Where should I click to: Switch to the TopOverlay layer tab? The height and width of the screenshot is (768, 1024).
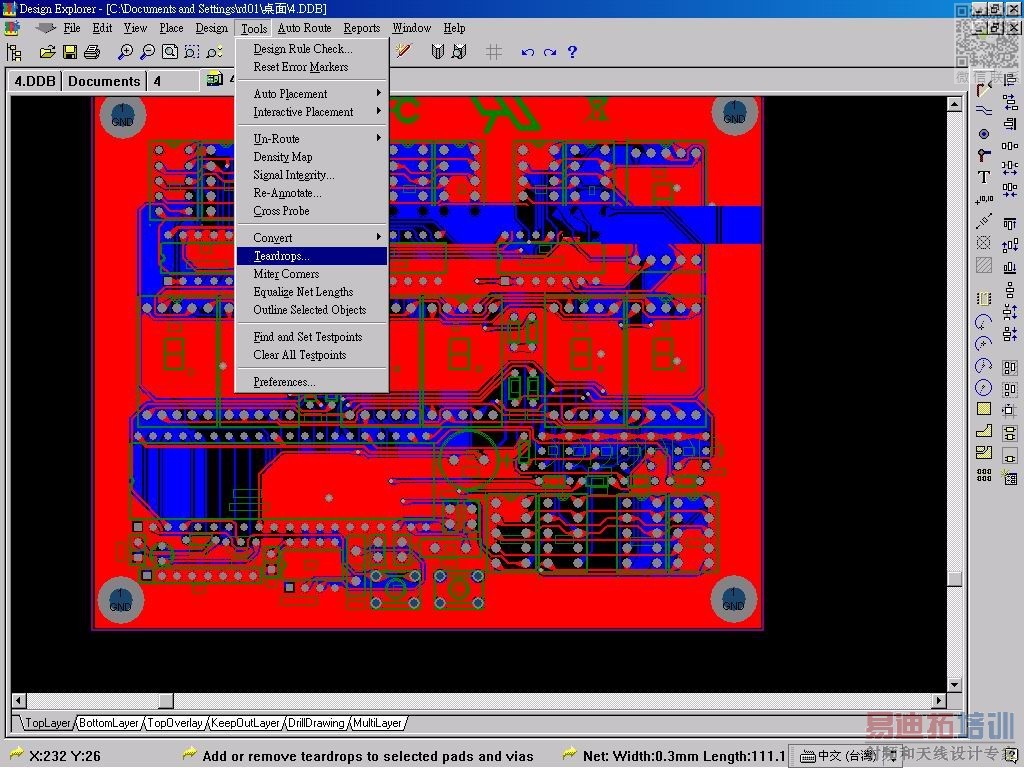click(175, 723)
